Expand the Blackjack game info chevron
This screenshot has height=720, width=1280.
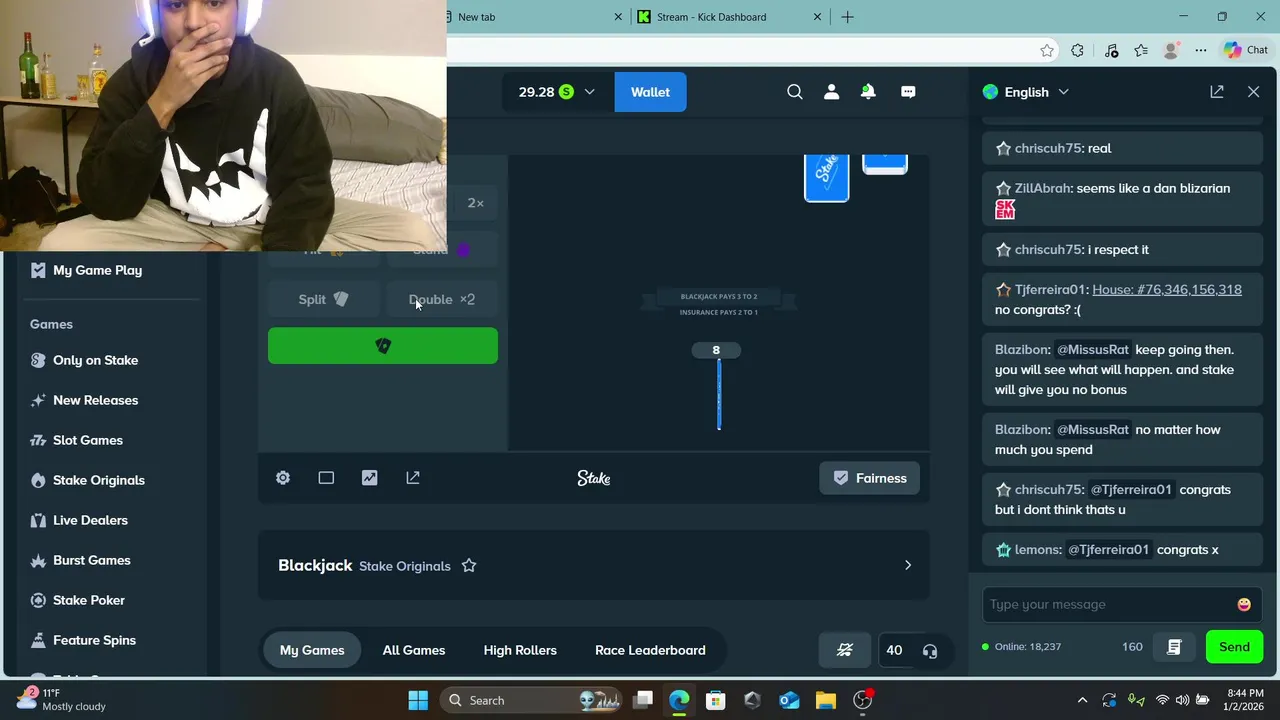tap(908, 565)
